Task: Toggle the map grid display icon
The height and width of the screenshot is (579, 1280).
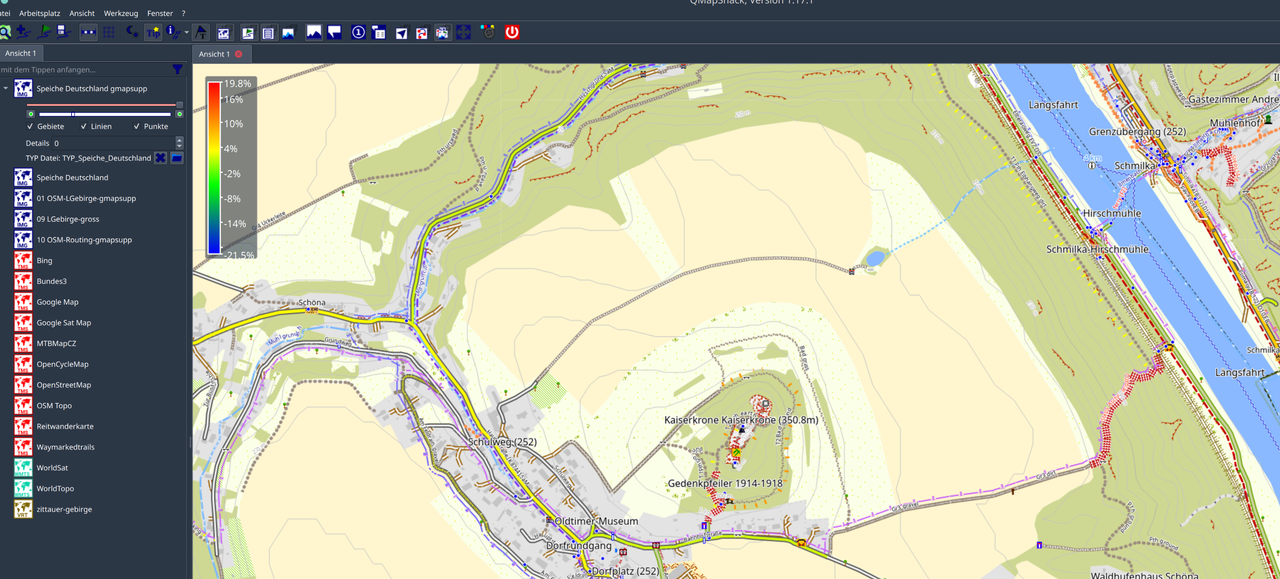Action: (x=109, y=32)
